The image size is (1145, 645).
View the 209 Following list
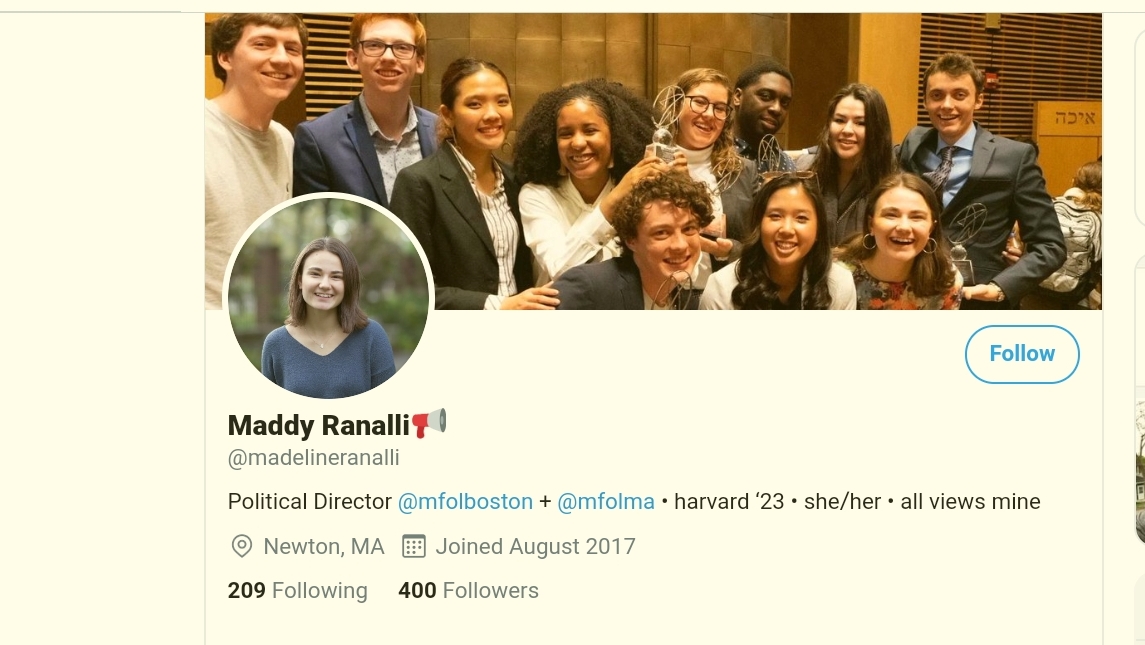[297, 590]
